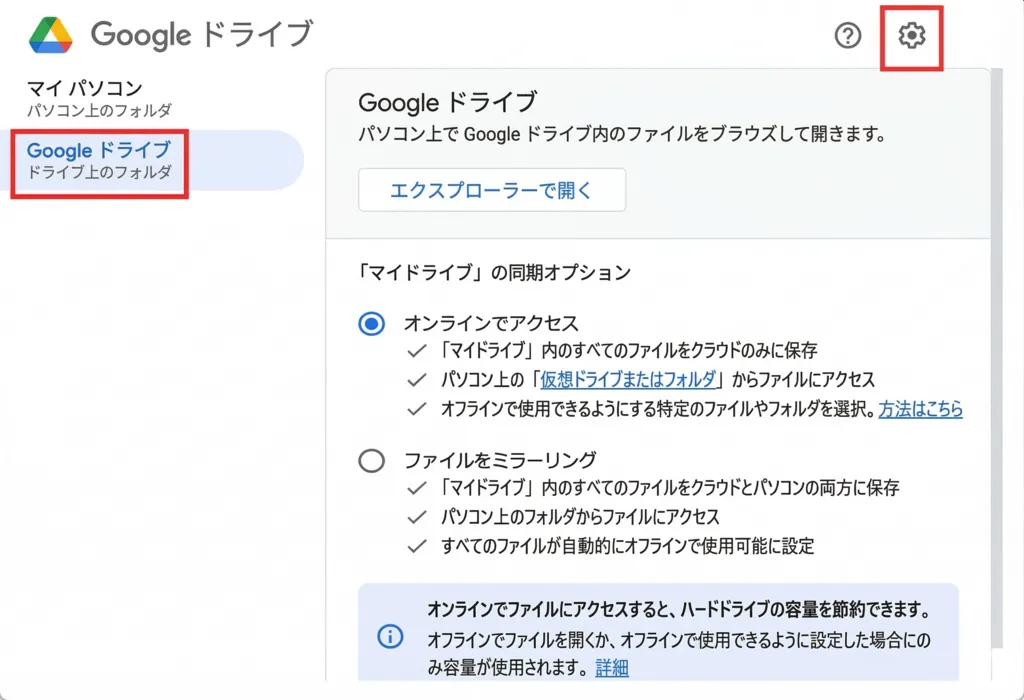Select the Google ドライブ sidebar tab
This screenshot has height=700, width=1024.
pyautogui.click(x=99, y=160)
